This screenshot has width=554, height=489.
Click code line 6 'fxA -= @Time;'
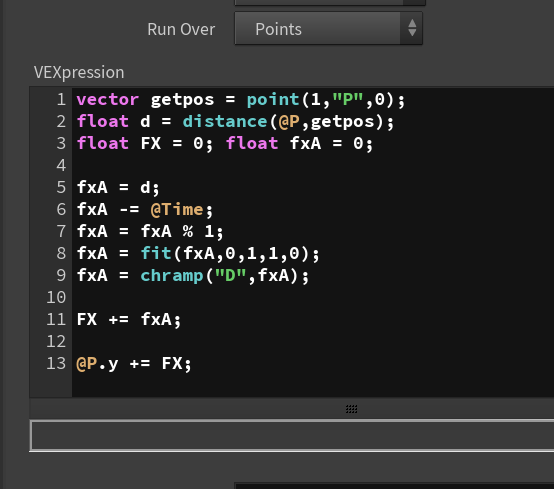click(145, 210)
